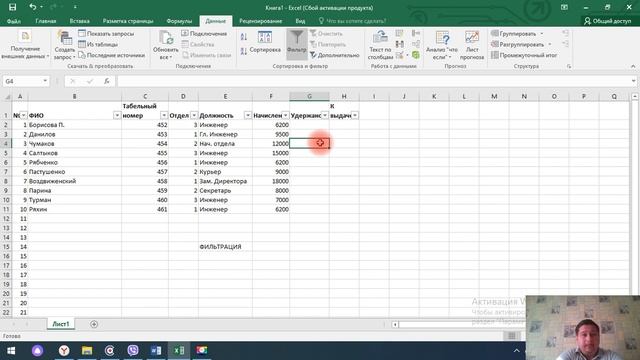
Task: Click Разгруппировать in Structure group
Action: pos(521,44)
